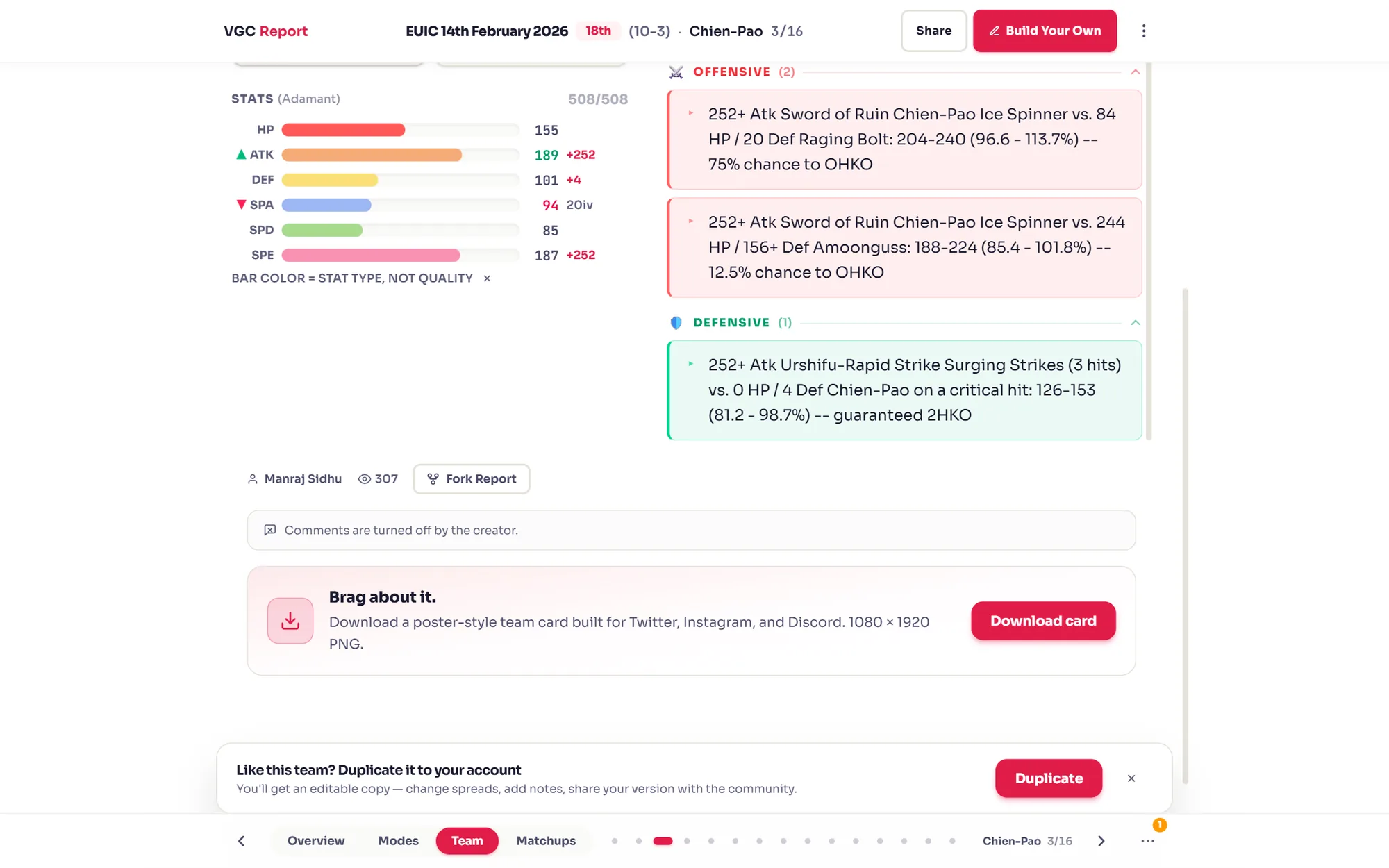This screenshot has width=1389, height=868.
Task: Go to the previous page with the left arrow
Action: coord(242,841)
